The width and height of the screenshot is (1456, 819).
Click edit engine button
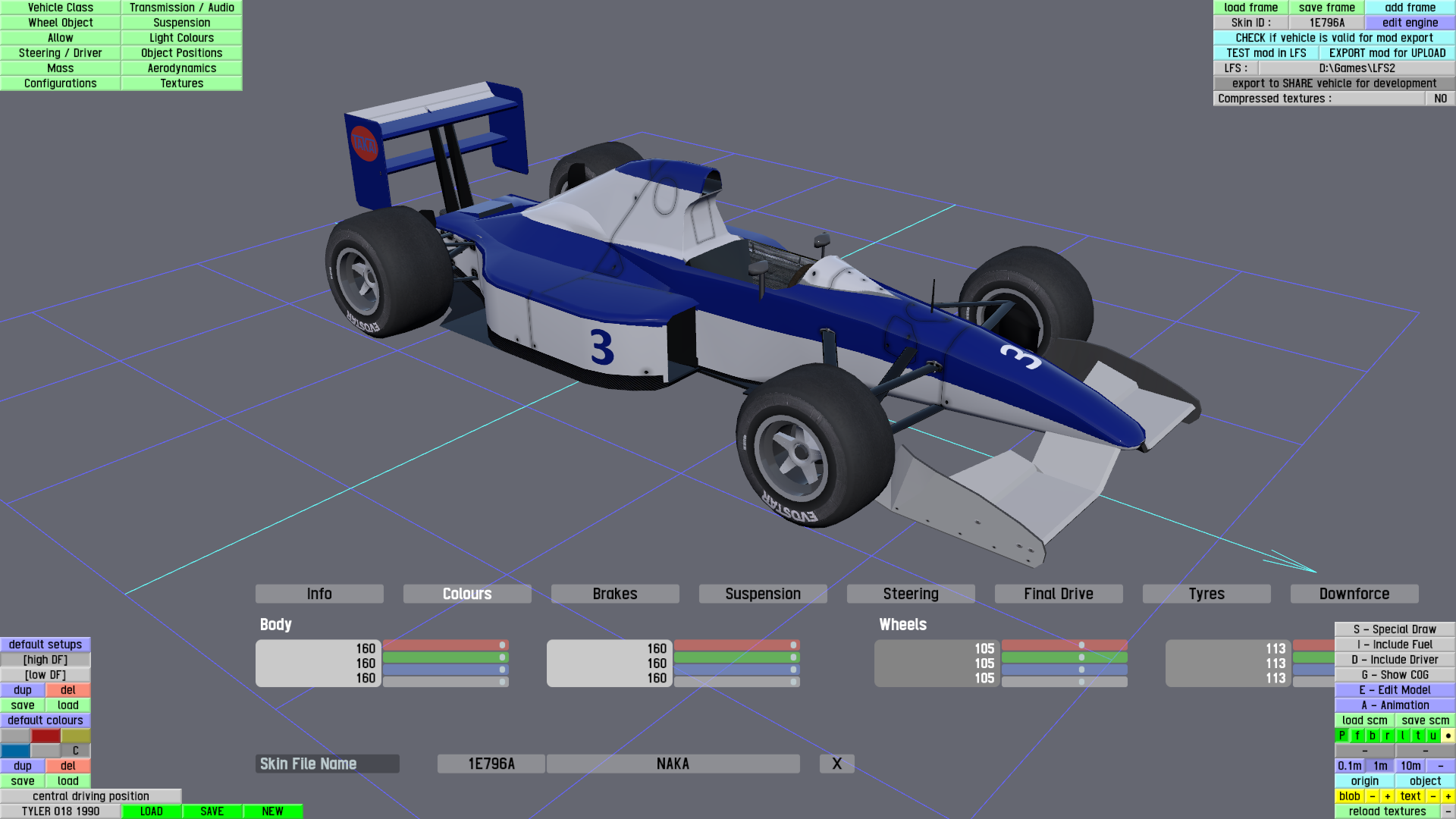pos(1410,23)
